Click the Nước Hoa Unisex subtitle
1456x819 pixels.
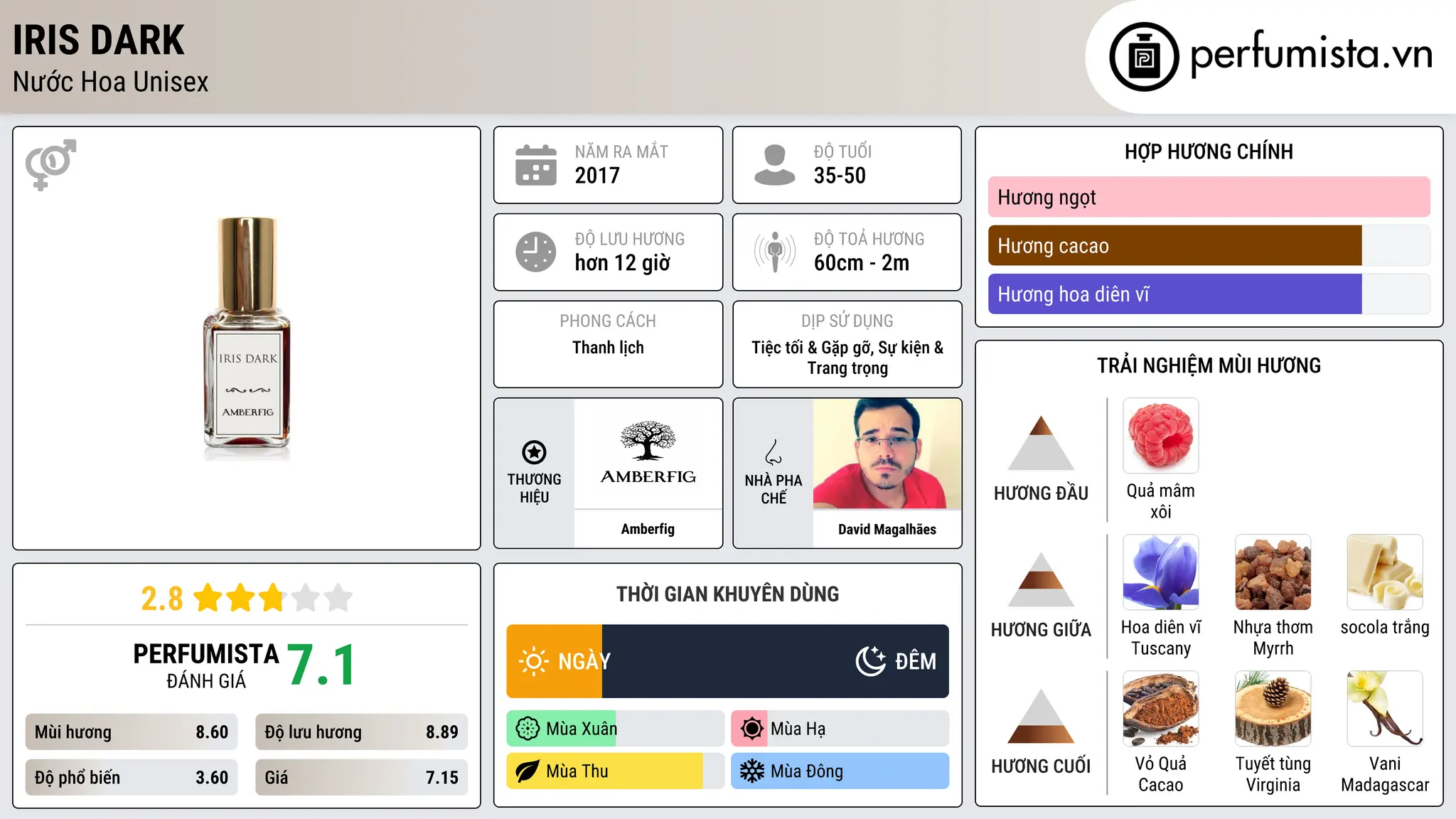(x=111, y=82)
